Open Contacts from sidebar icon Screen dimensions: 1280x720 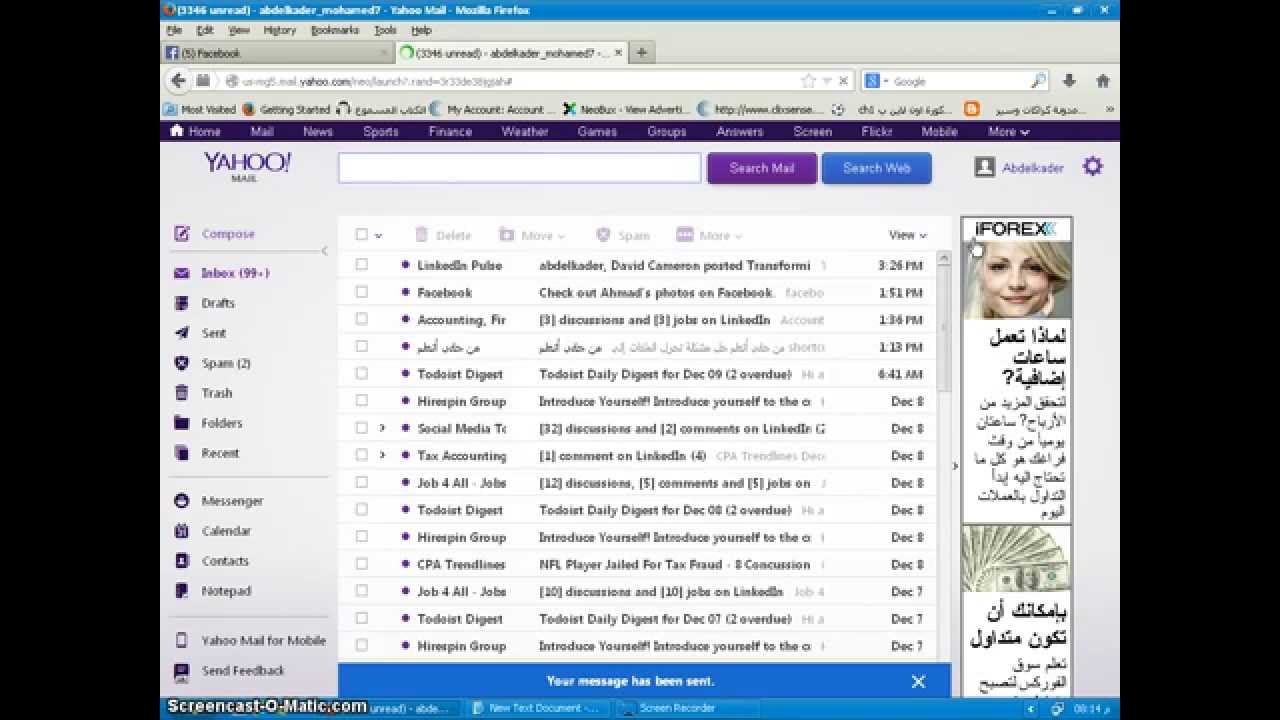click(182, 561)
